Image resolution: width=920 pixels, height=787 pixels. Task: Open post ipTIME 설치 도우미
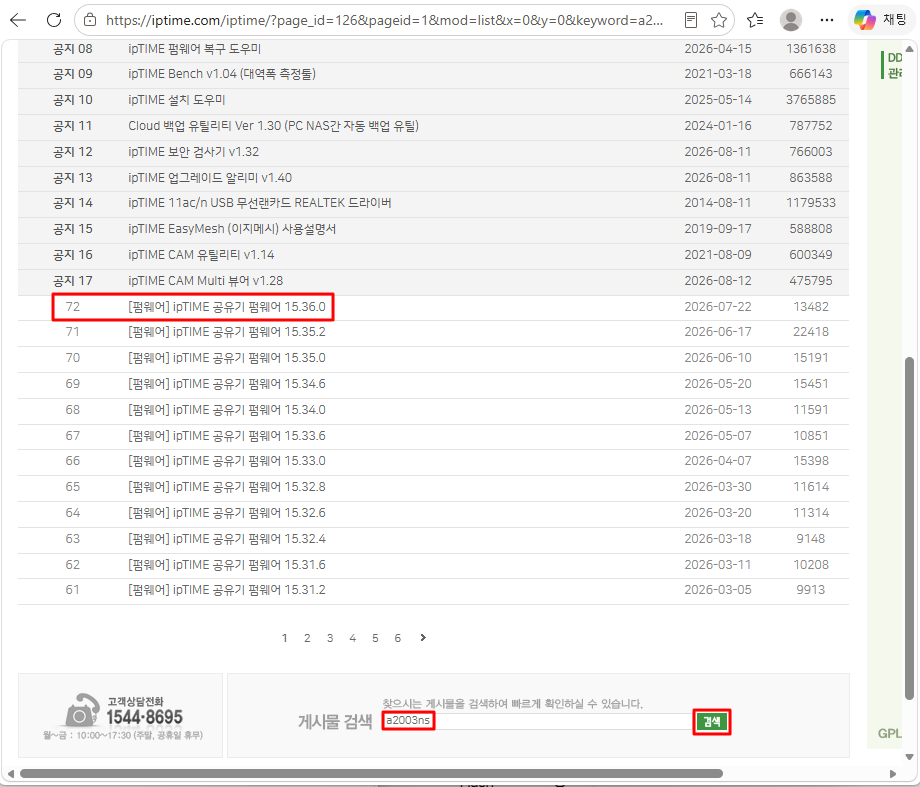click(177, 100)
